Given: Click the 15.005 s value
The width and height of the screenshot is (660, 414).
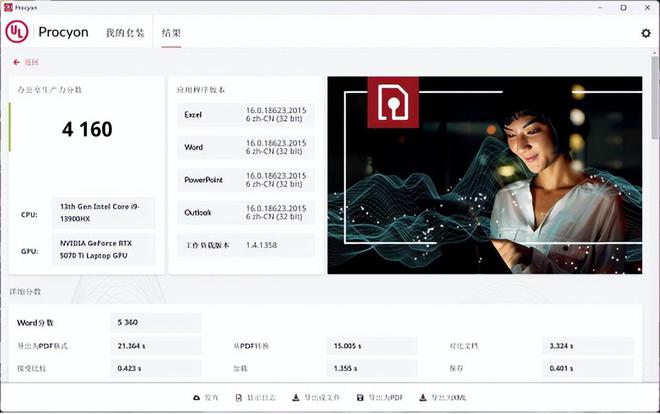Looking at the screenshot, I should (372, 346).
